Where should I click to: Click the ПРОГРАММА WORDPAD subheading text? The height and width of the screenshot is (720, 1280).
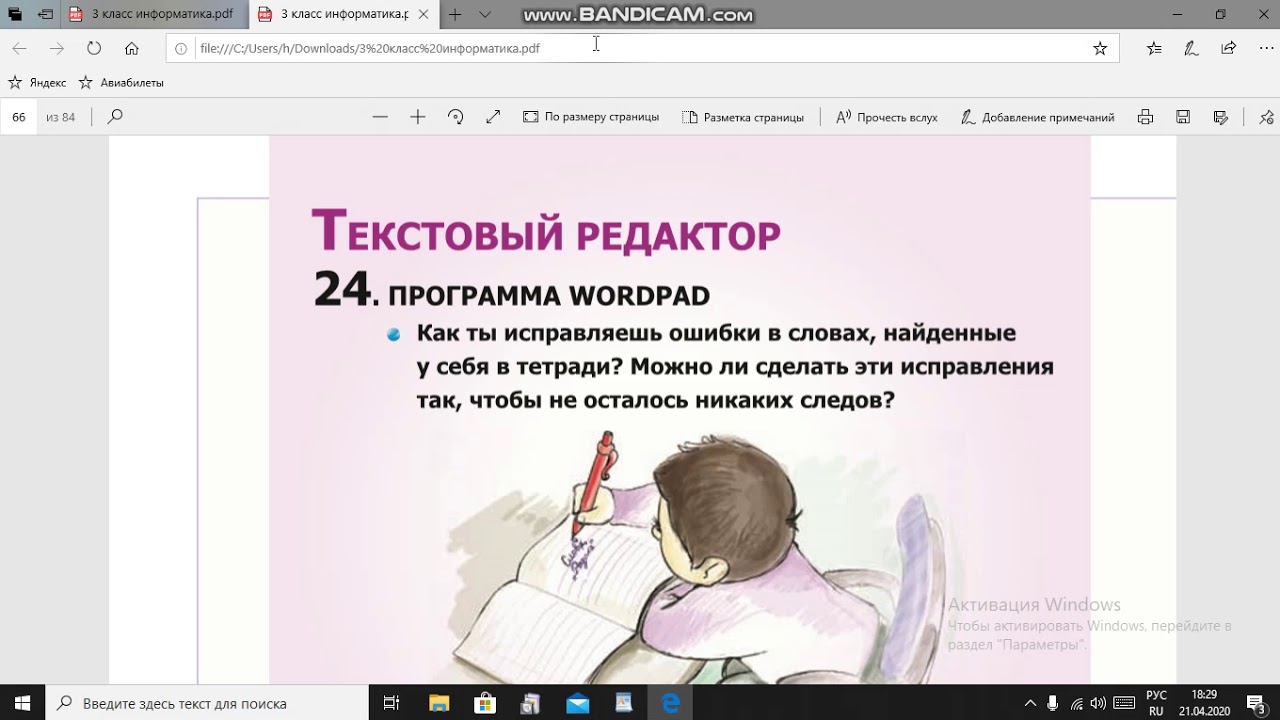tap(549, 296)
